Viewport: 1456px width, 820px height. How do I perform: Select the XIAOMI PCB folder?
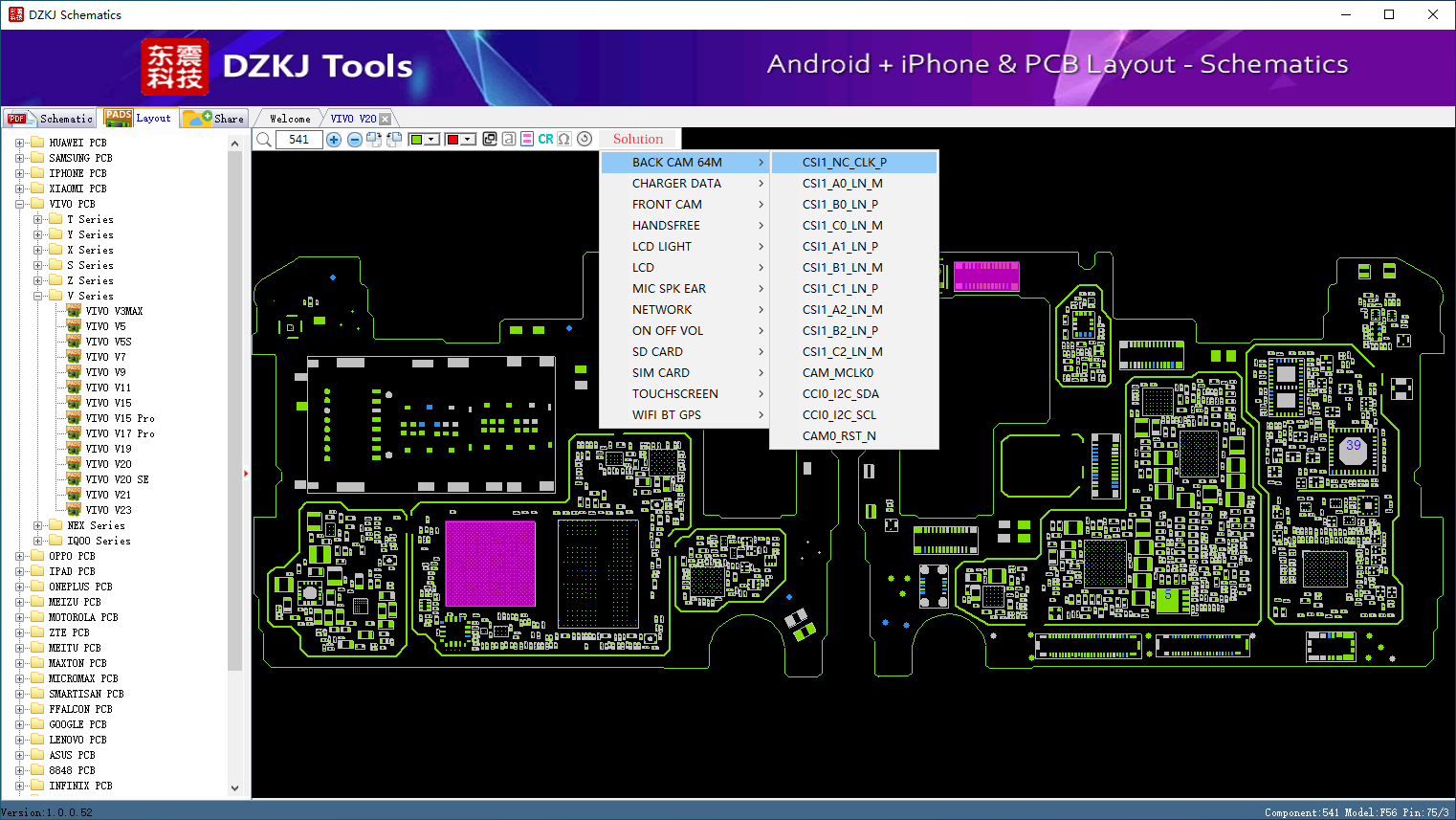(x=77, y=188)
